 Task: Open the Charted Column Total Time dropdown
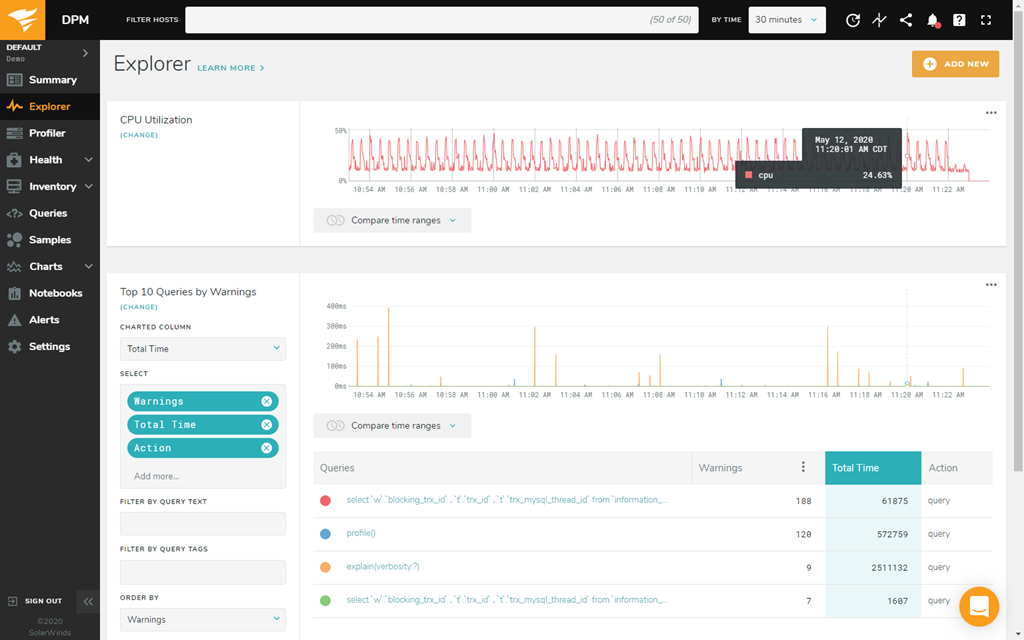(x=203, y=349)
